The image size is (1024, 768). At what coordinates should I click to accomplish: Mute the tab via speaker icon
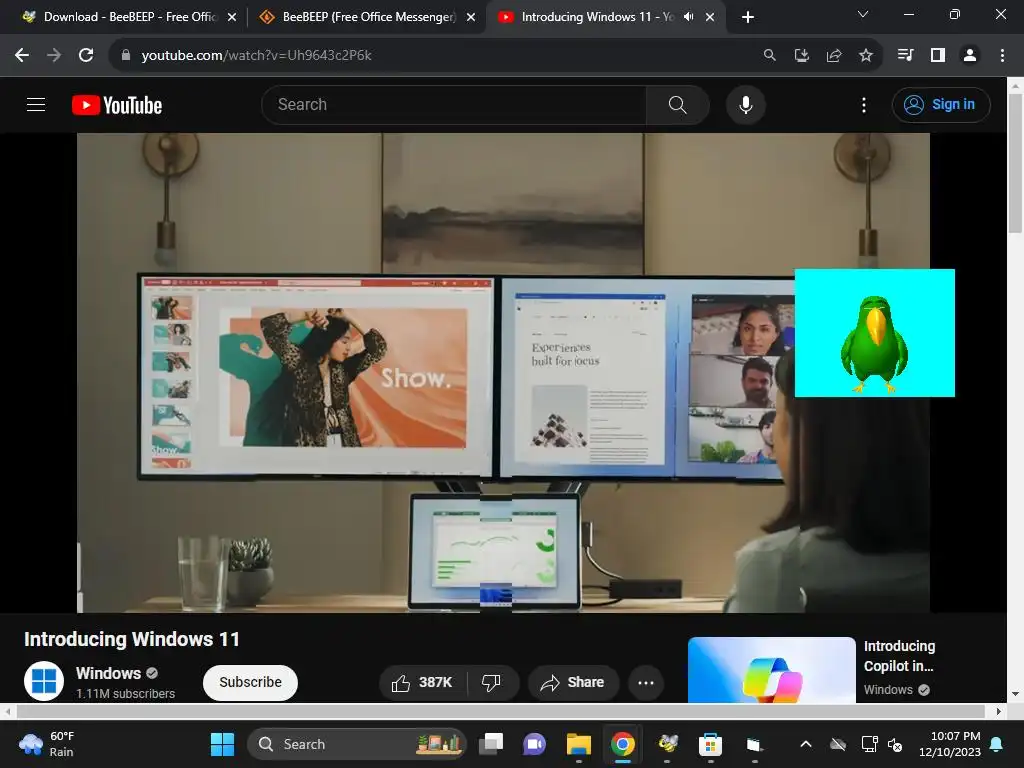click(x=688, y=17)
